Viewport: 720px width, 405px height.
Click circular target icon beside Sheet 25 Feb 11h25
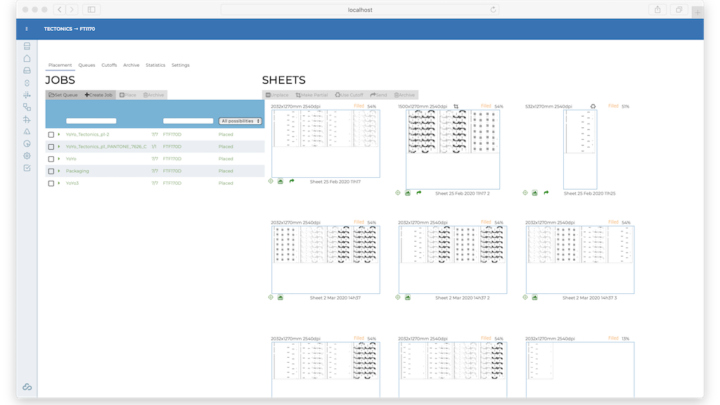pyautogui.click(x=525, y=193)
